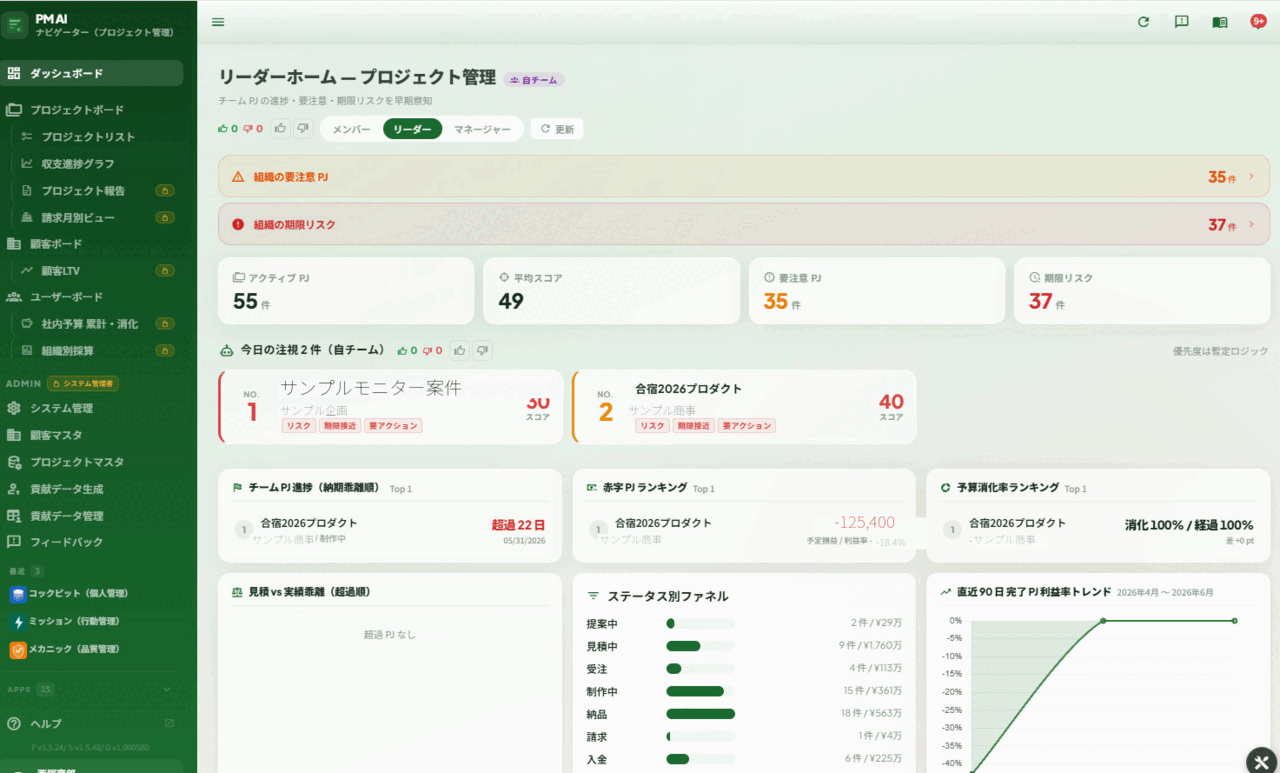Click lock badge beside 社内予算 累計・消化

tap(165, 324)
